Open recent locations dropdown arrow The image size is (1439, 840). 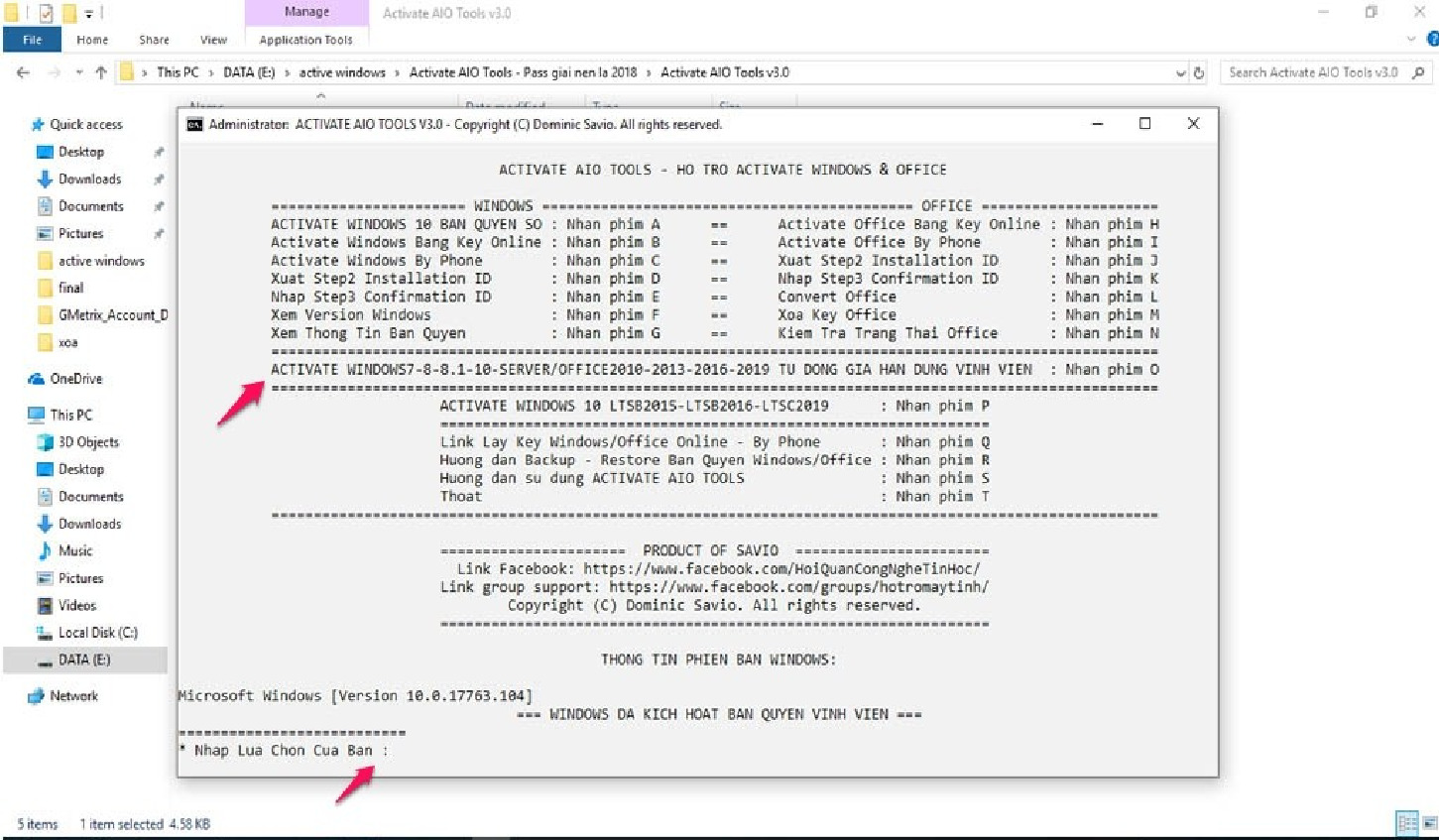pos(79,72)
